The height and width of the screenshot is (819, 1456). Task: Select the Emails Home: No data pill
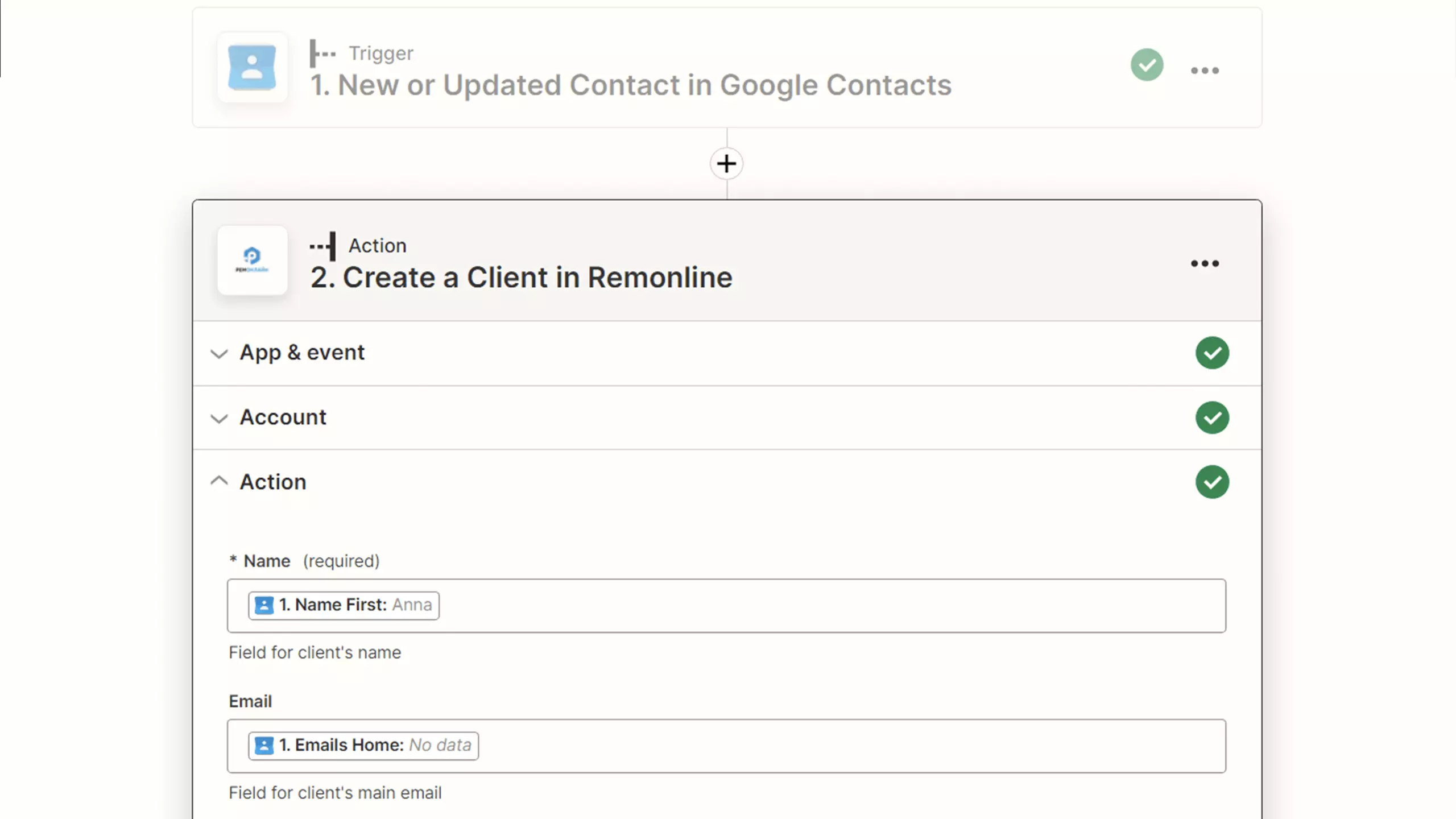coord(363,746)
